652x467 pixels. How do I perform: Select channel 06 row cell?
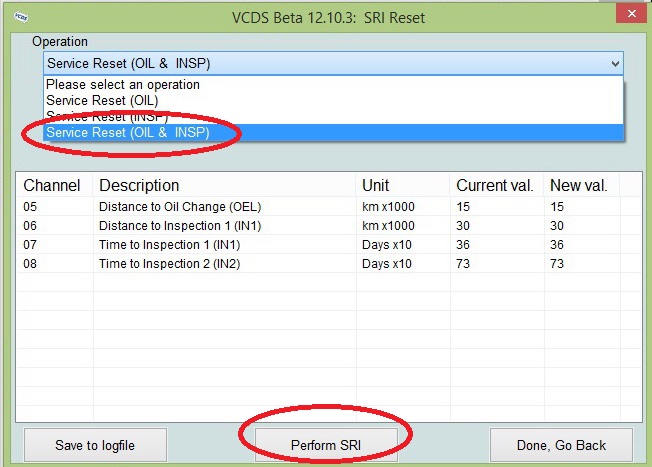point(30,226)
